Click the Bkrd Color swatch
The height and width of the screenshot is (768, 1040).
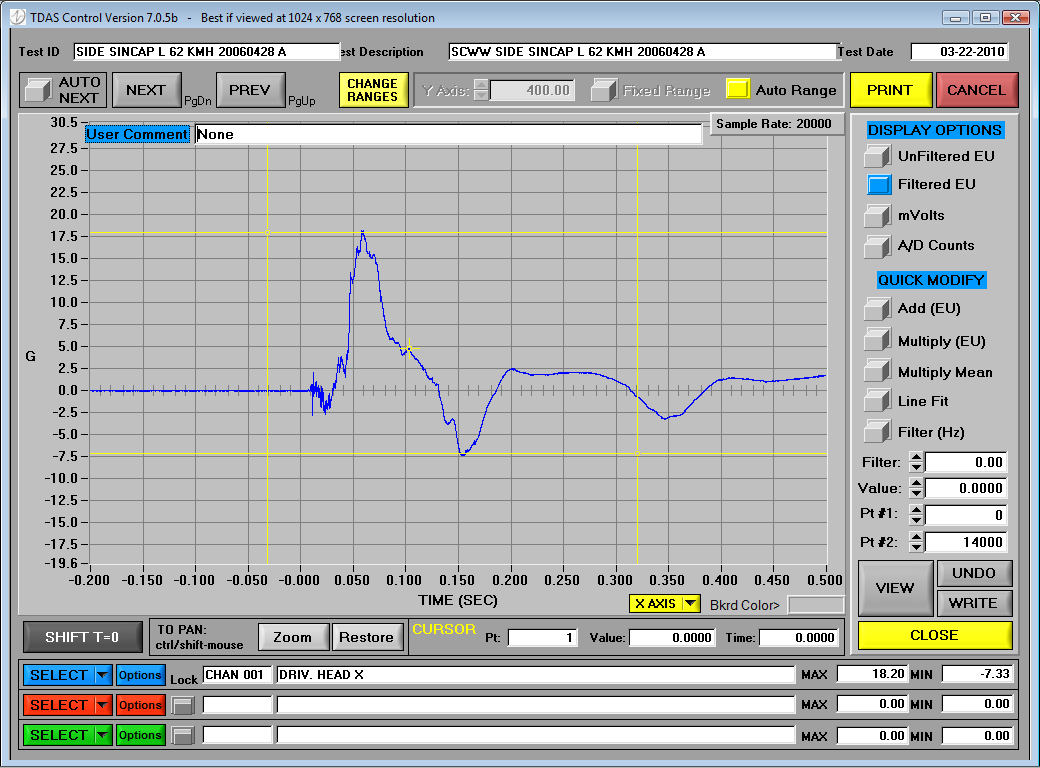coord(815,605)
